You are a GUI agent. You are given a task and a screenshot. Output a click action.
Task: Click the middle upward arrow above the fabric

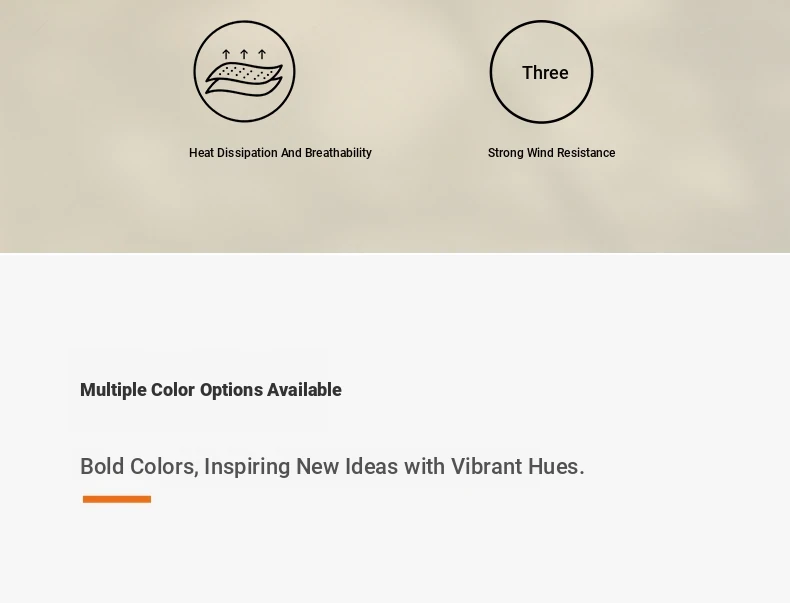point(244,54)
